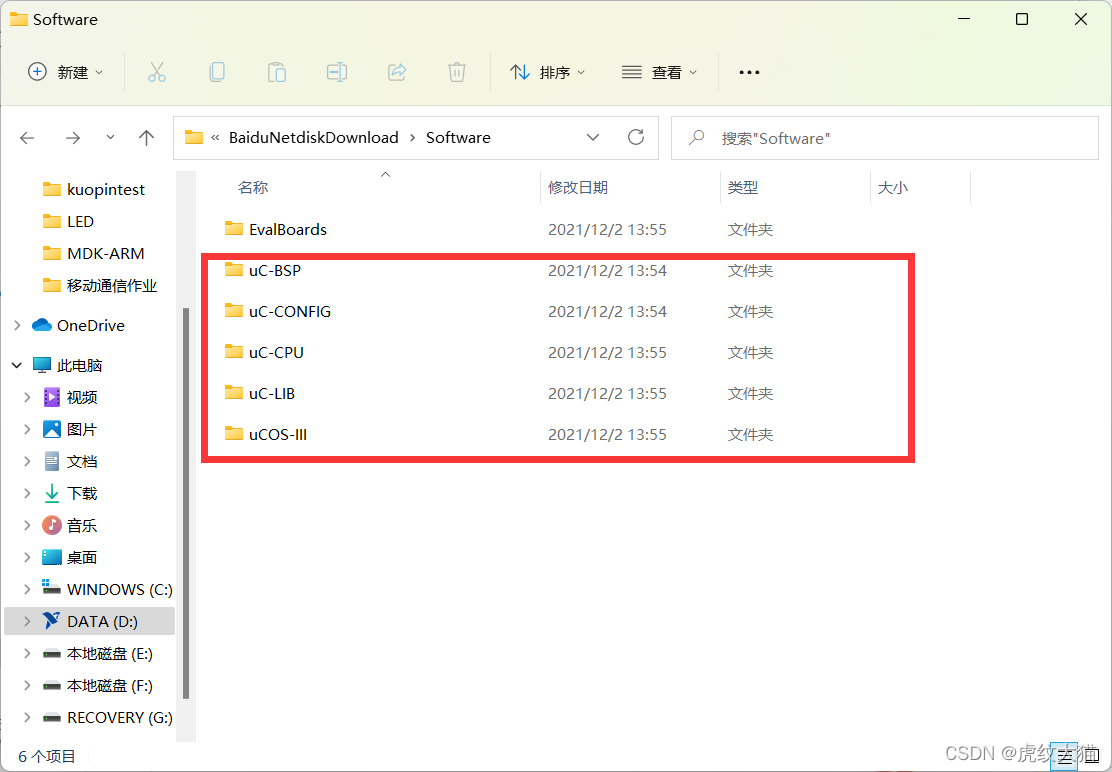Select the uC-CPU folder

pyautogui.click(x=277, y=353)
